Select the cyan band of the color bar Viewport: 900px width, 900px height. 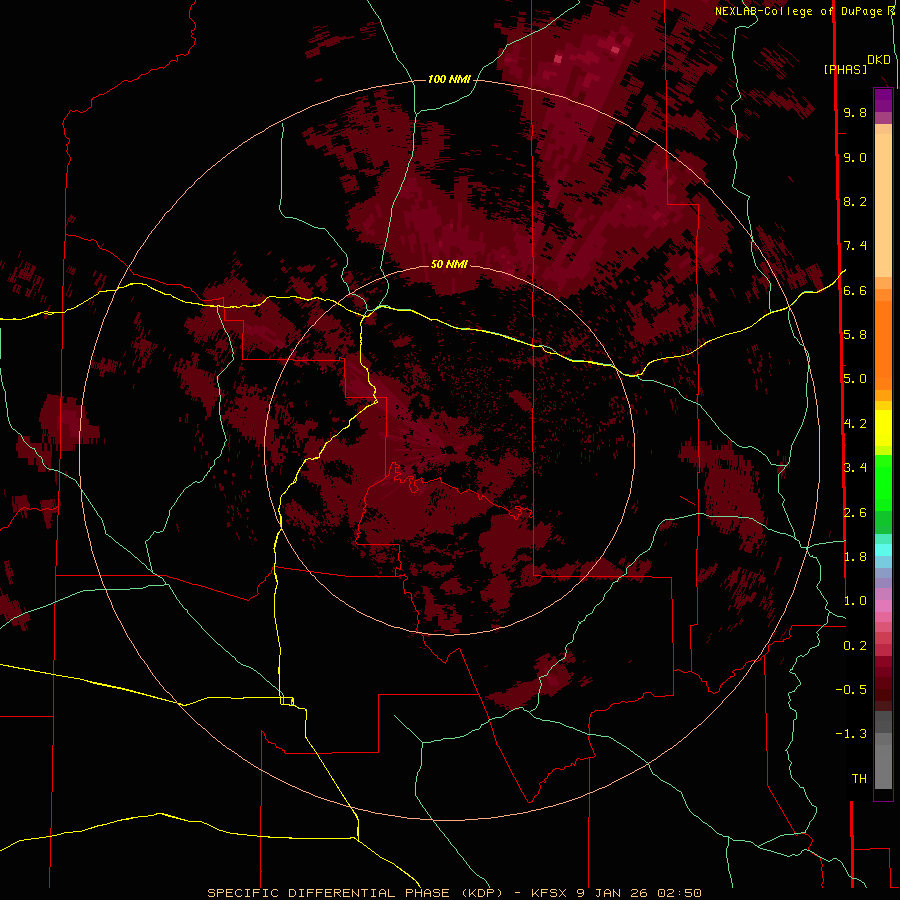883,550
